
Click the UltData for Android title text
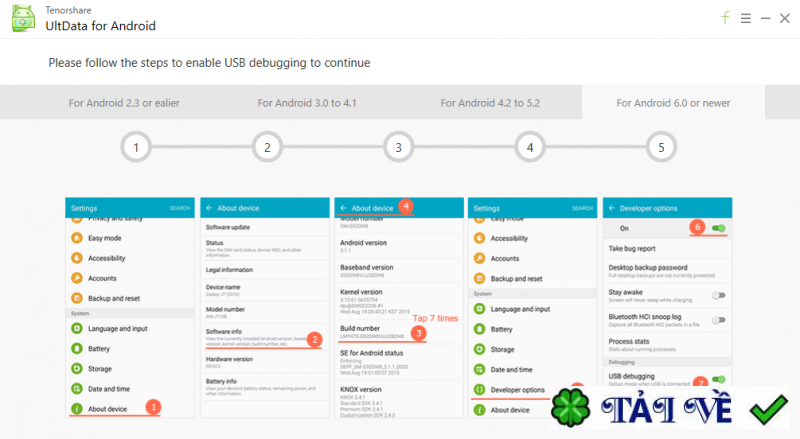[x=101, y=26]
